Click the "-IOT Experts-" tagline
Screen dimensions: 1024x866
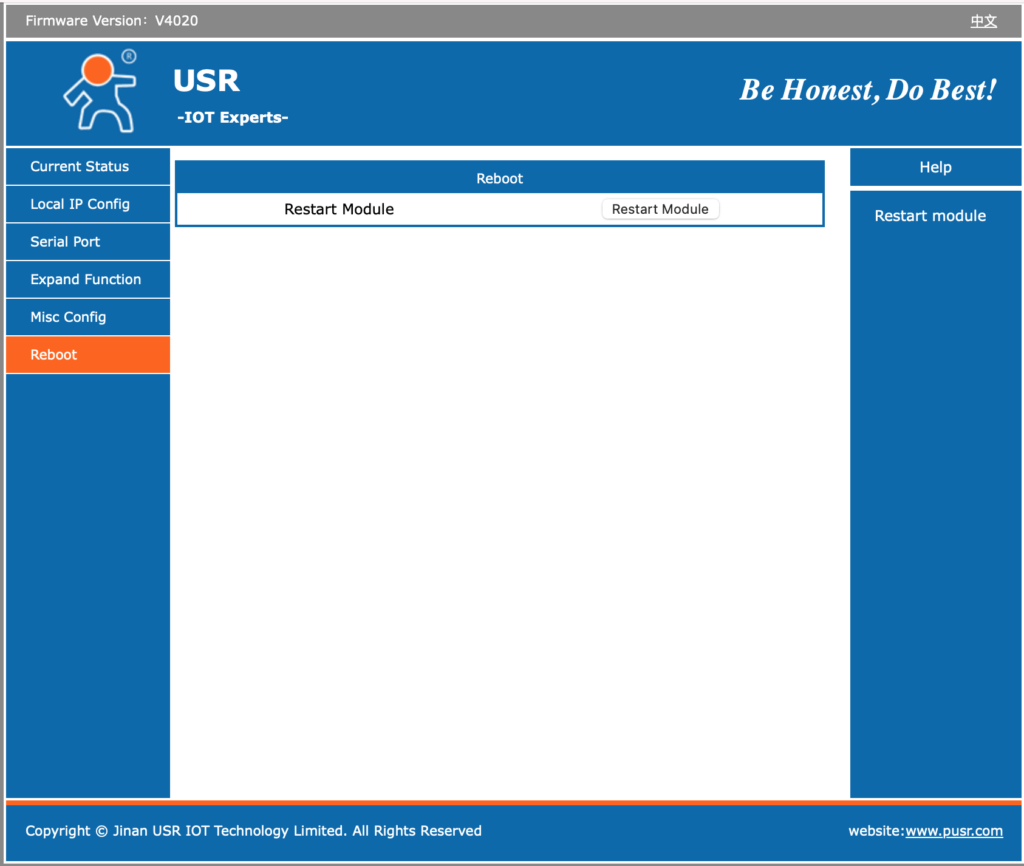click(232, 118)
